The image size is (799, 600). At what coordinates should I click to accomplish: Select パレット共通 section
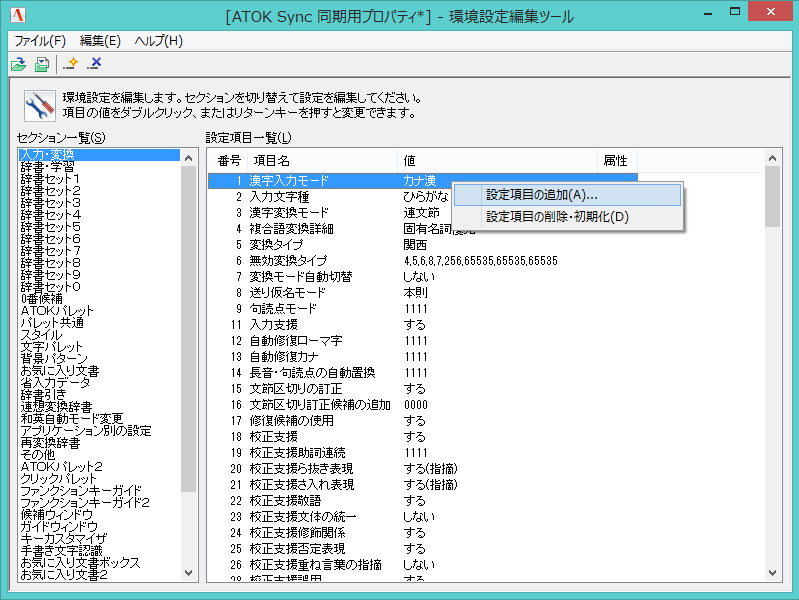(99, 323)
